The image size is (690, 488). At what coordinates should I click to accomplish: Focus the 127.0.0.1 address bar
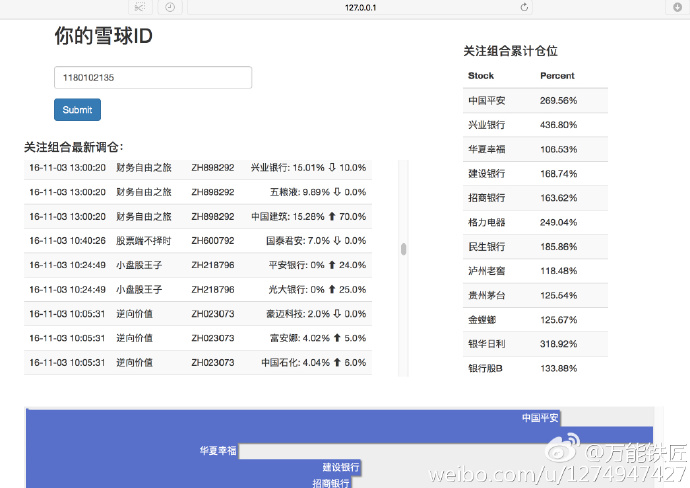(x=360, y=7)
